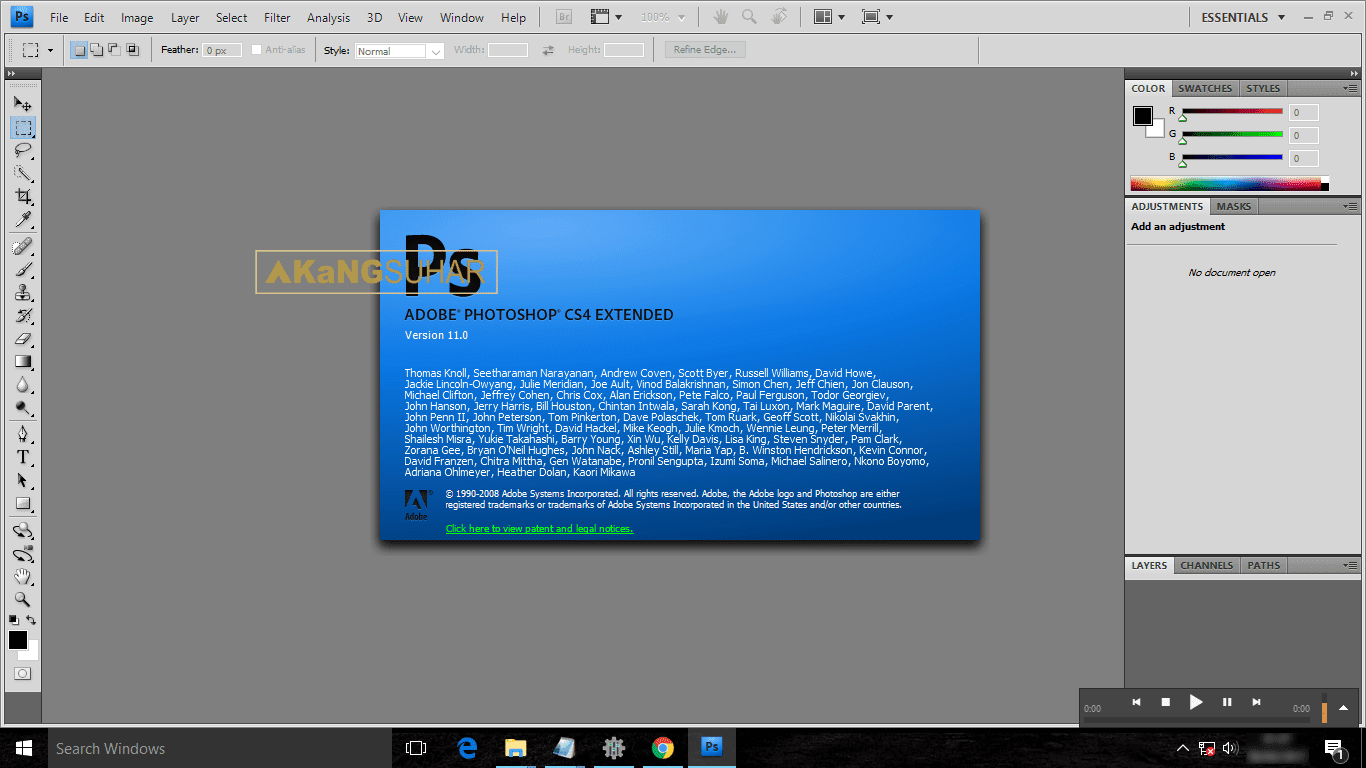Select the Magic Wand tool

[22, 174]
